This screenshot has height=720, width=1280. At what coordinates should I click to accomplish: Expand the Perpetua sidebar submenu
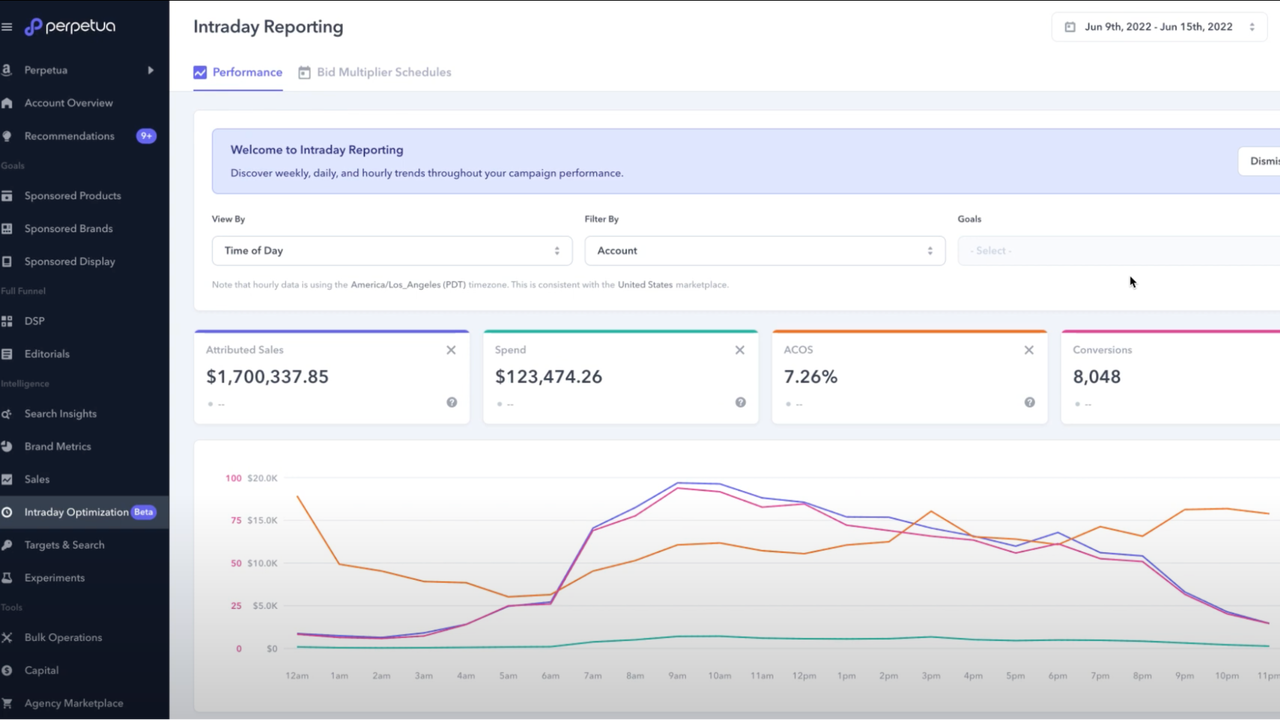[150, 70]
